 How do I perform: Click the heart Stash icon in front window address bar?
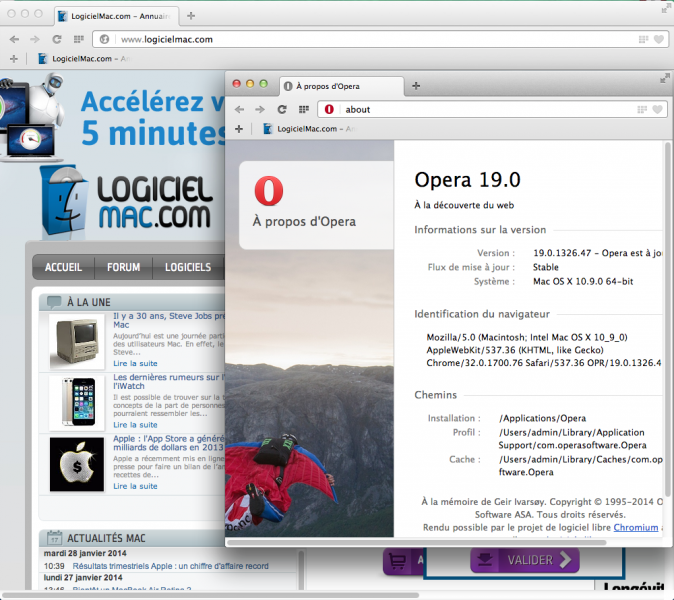pos(658,110)
